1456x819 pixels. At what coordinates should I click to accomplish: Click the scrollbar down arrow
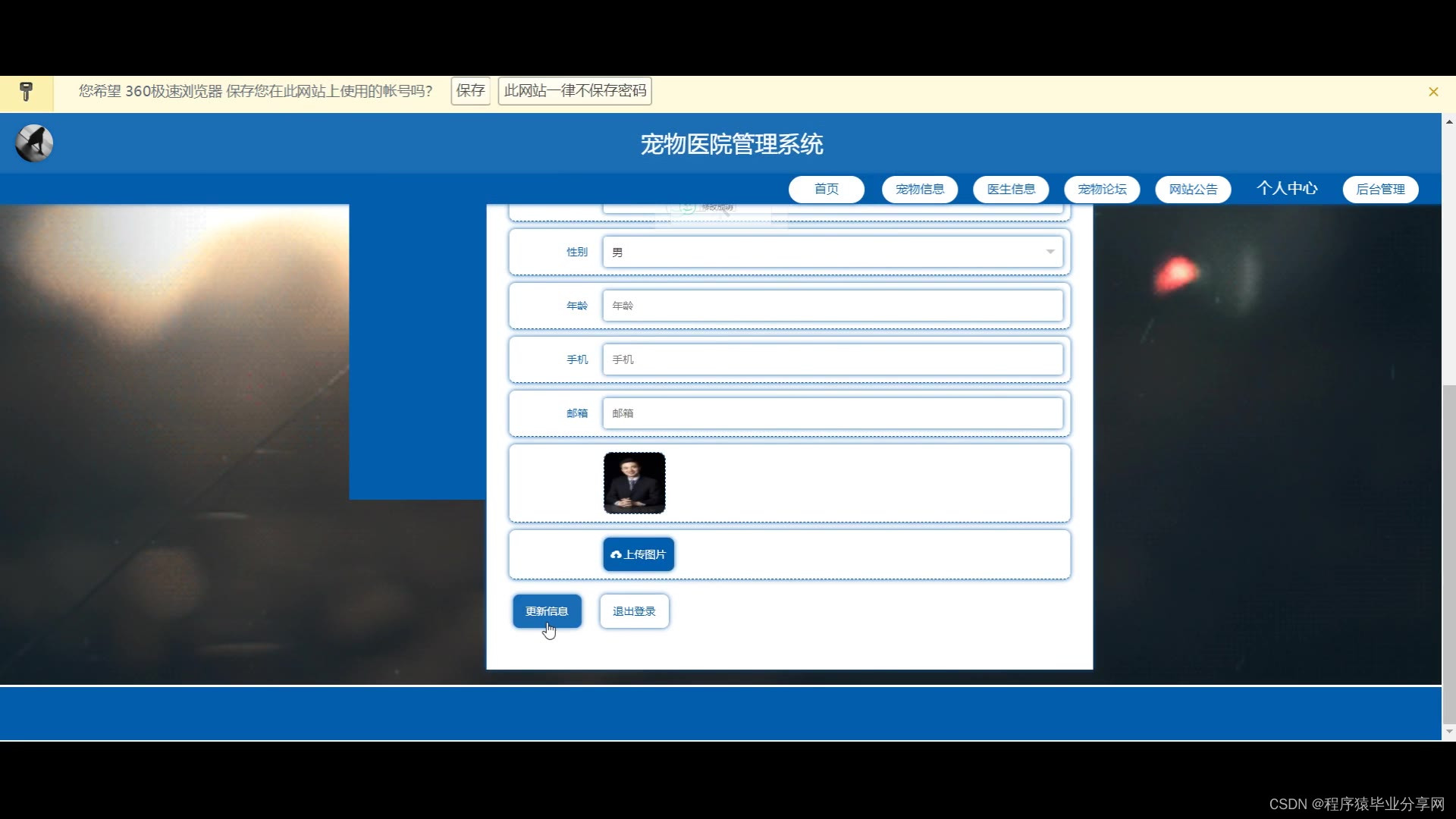(1449, 732)
